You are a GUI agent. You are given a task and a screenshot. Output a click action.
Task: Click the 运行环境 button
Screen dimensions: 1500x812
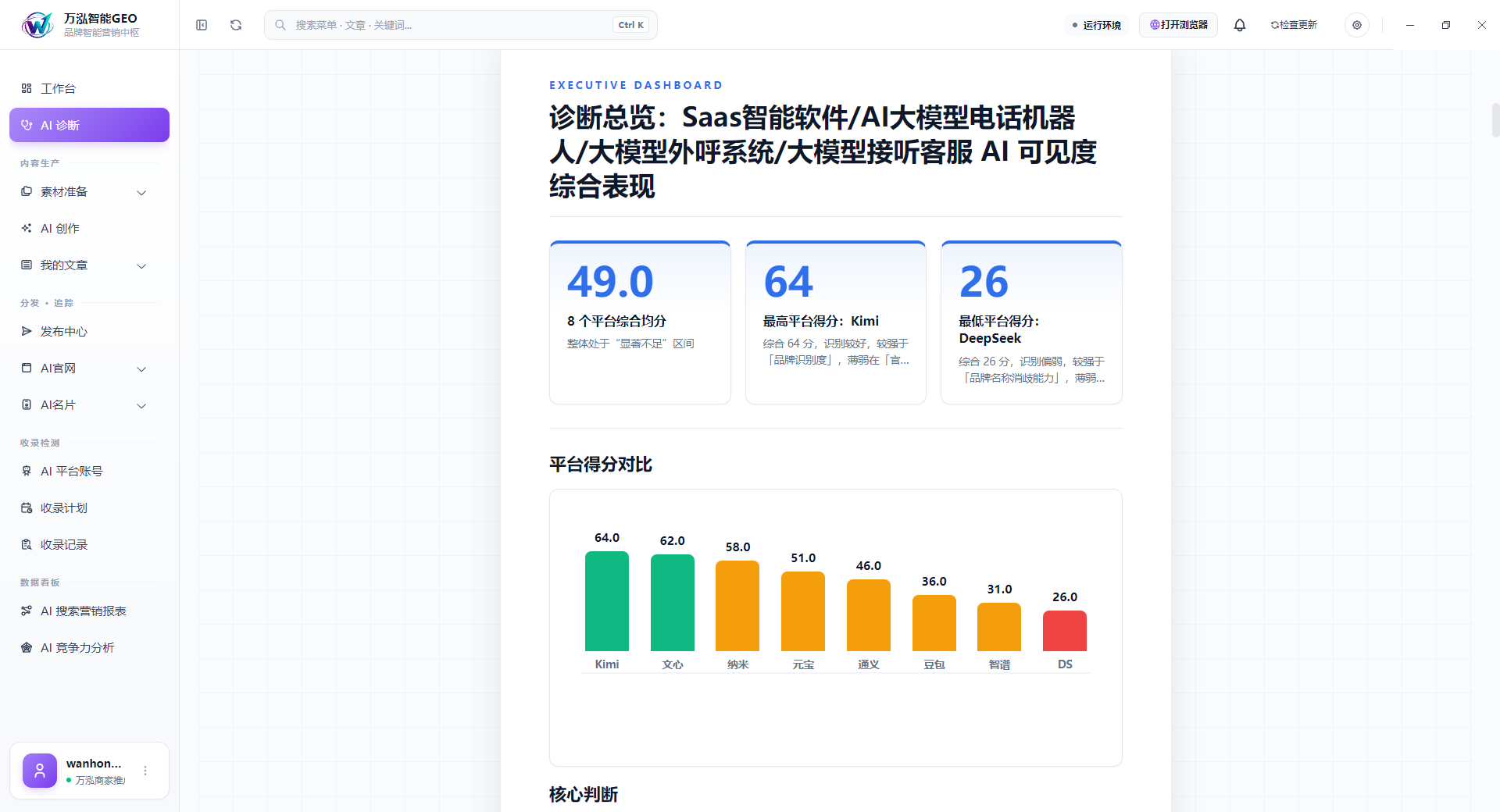pyautogui.click(x=1097, y=25)
